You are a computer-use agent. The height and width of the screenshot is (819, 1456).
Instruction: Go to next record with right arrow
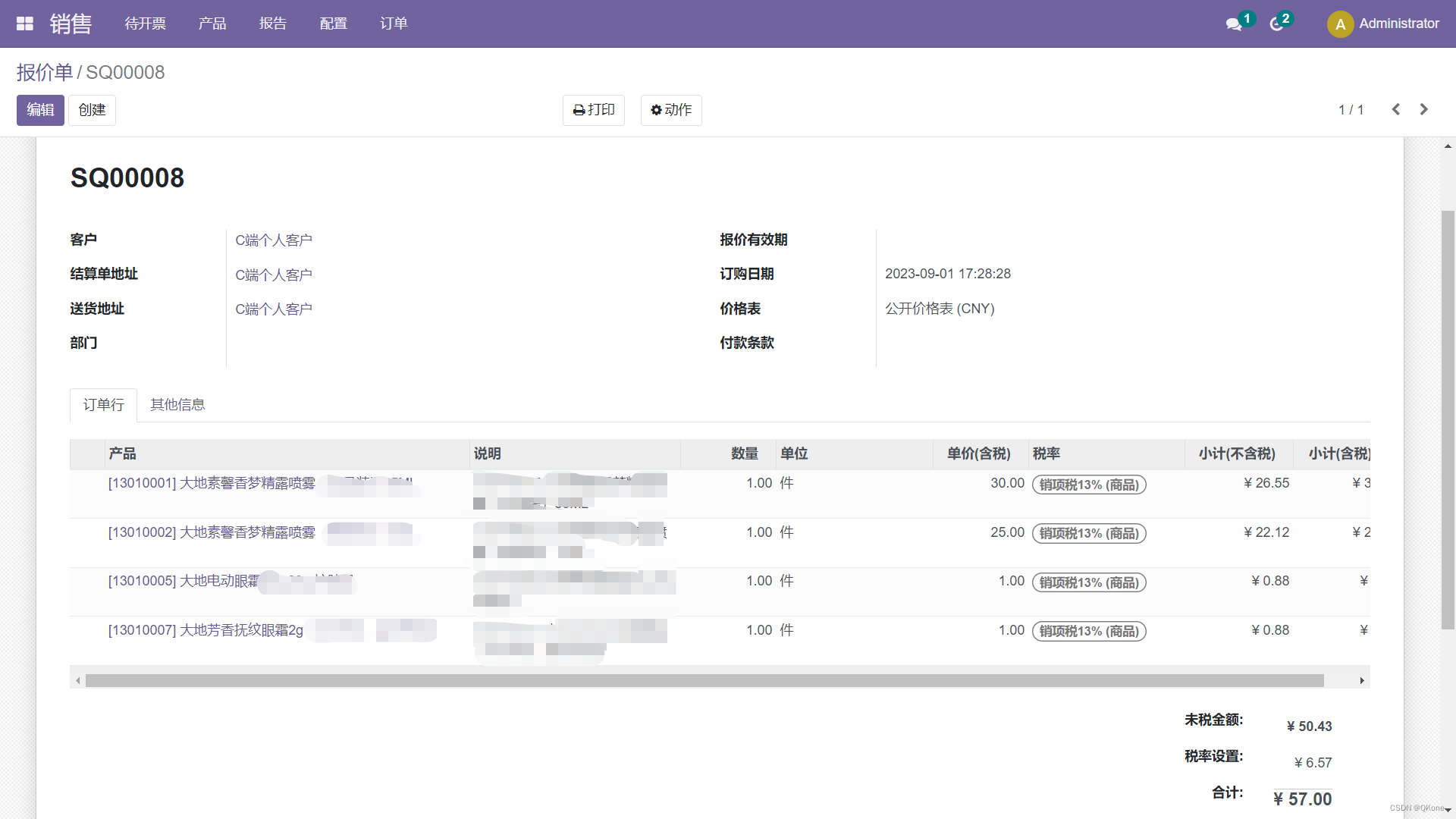click(1423, 109)
